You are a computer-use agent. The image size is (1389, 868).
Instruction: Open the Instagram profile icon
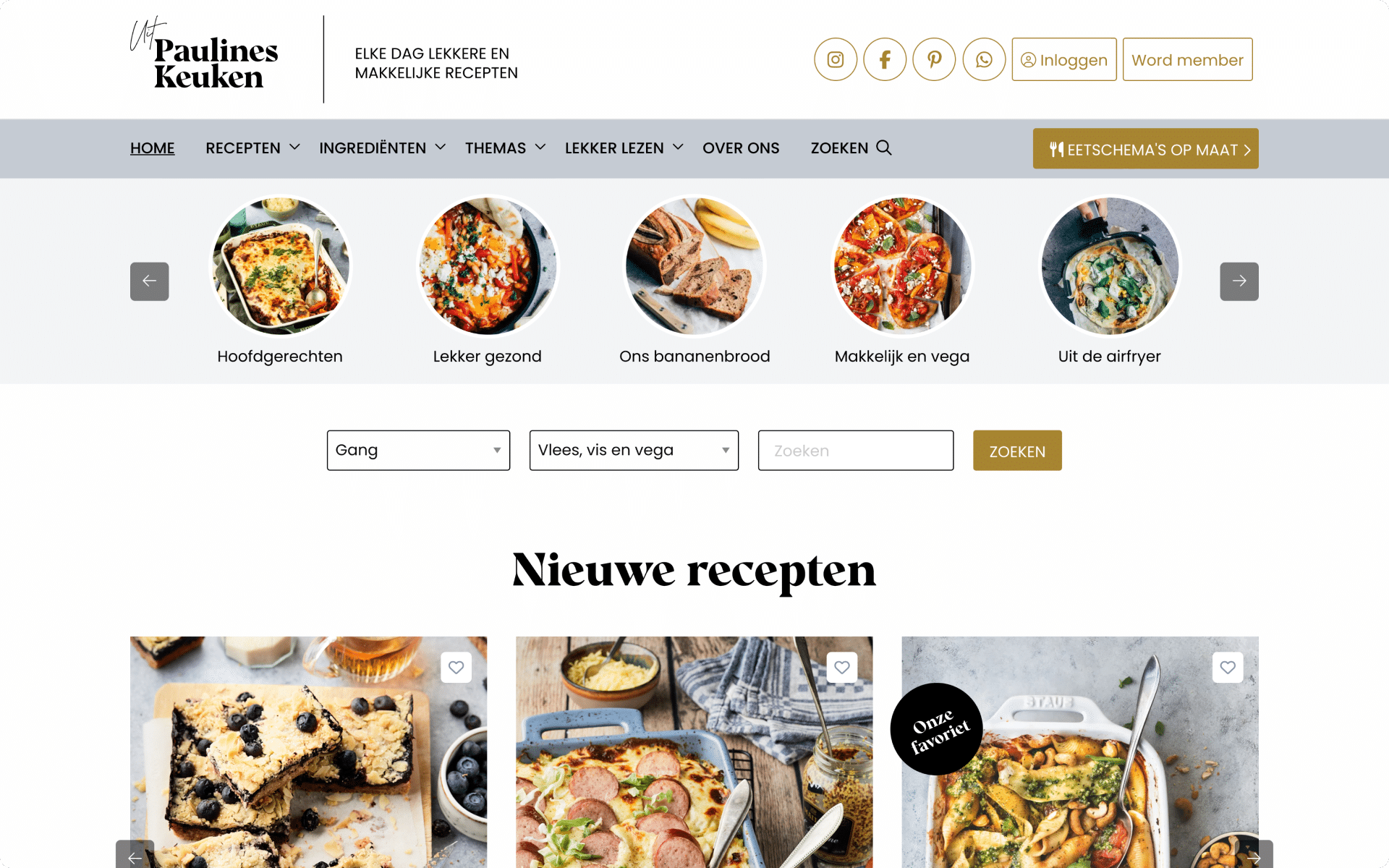[x=836, y=59]
